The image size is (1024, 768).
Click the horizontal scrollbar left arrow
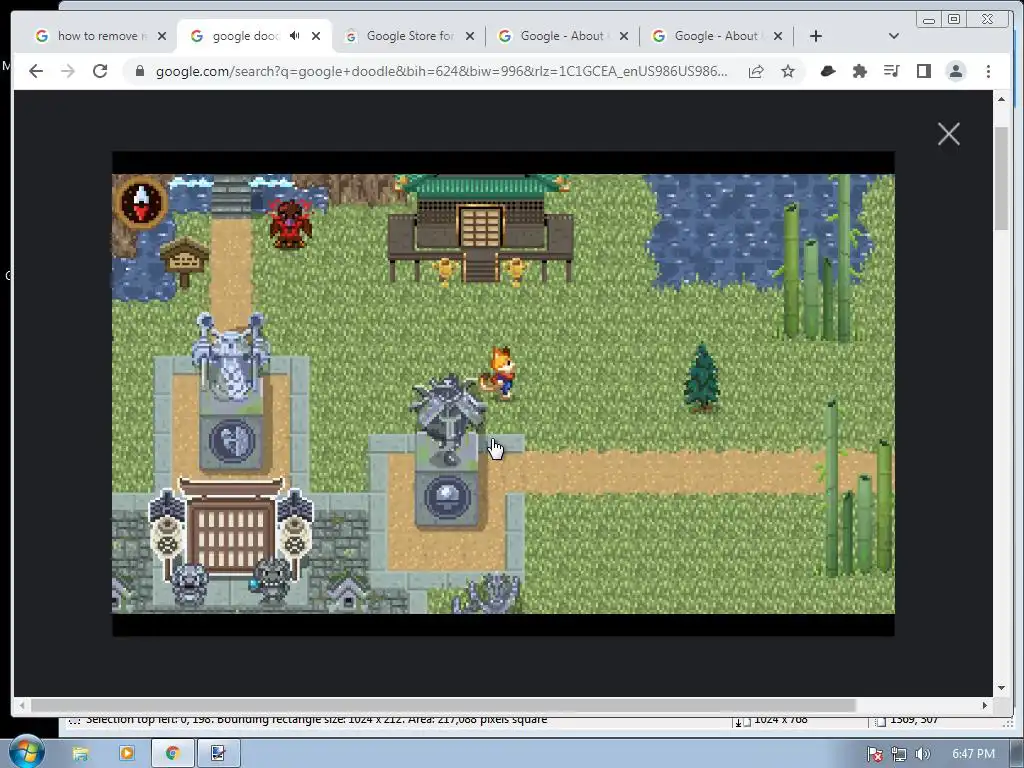coord(22,705)
